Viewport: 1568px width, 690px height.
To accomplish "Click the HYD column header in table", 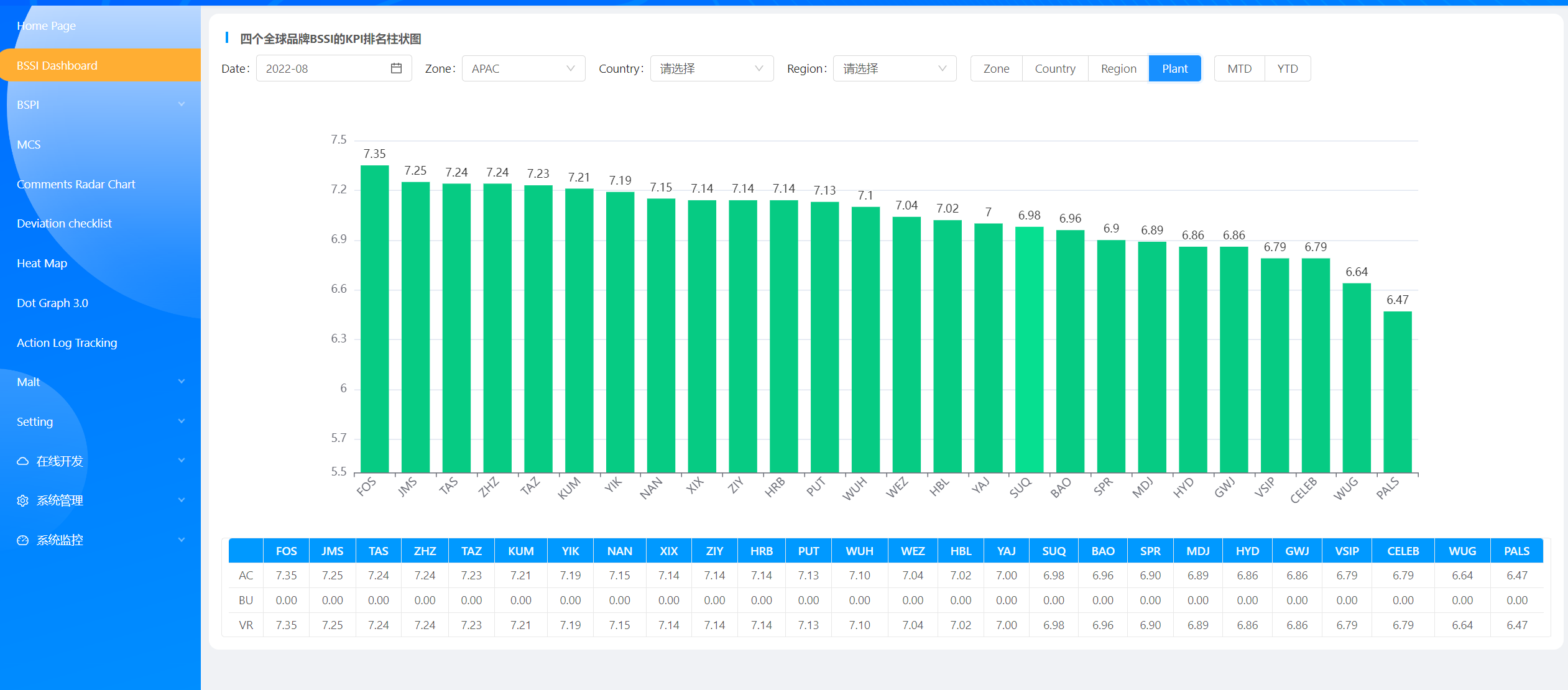I will coord(1247,551).
